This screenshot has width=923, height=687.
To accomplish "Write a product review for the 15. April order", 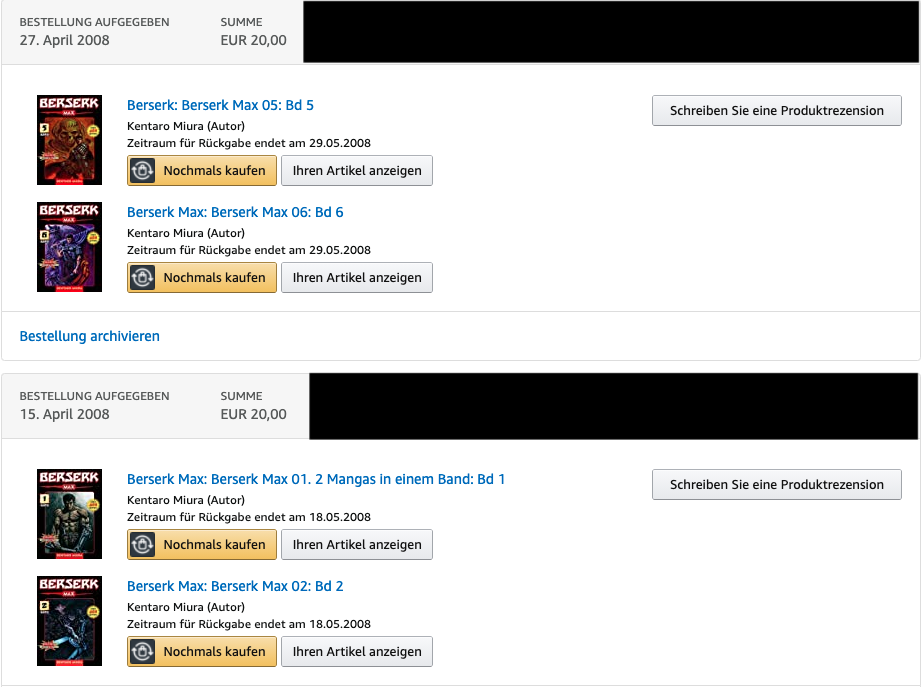I will click(x=776, y=484).
